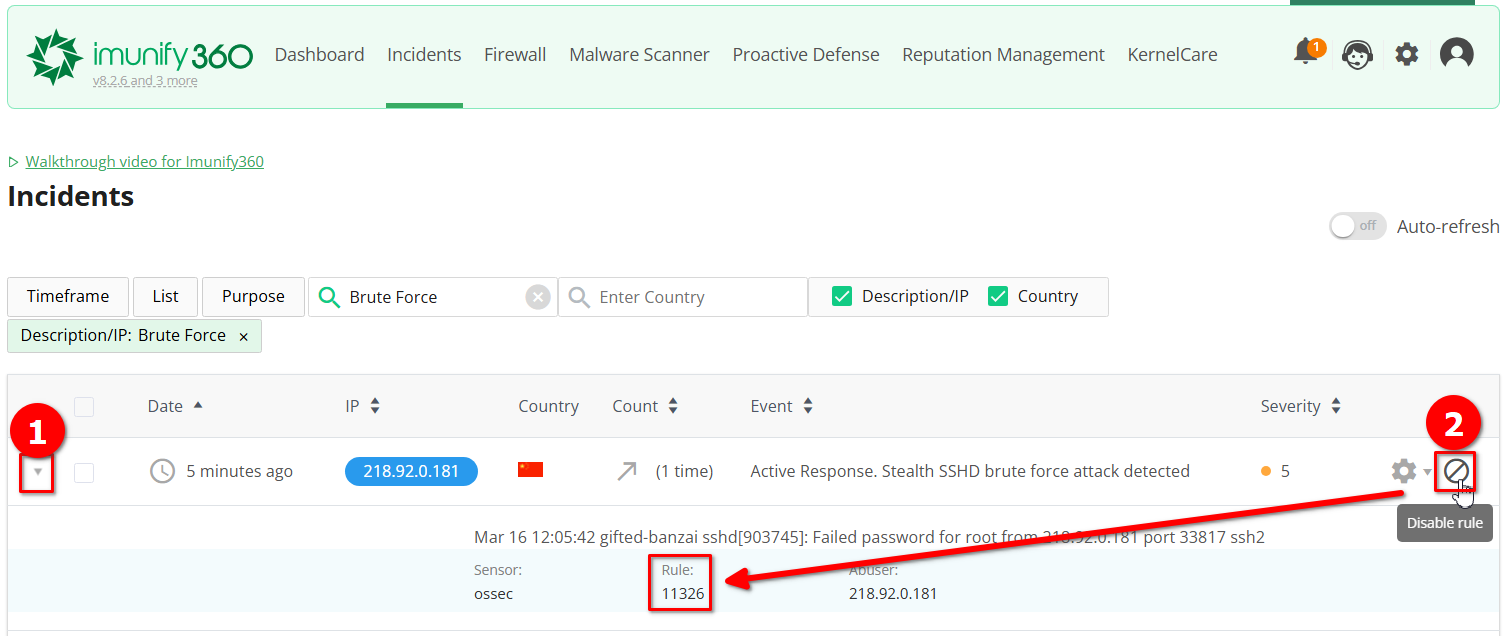Click rule number 11326

683,594
